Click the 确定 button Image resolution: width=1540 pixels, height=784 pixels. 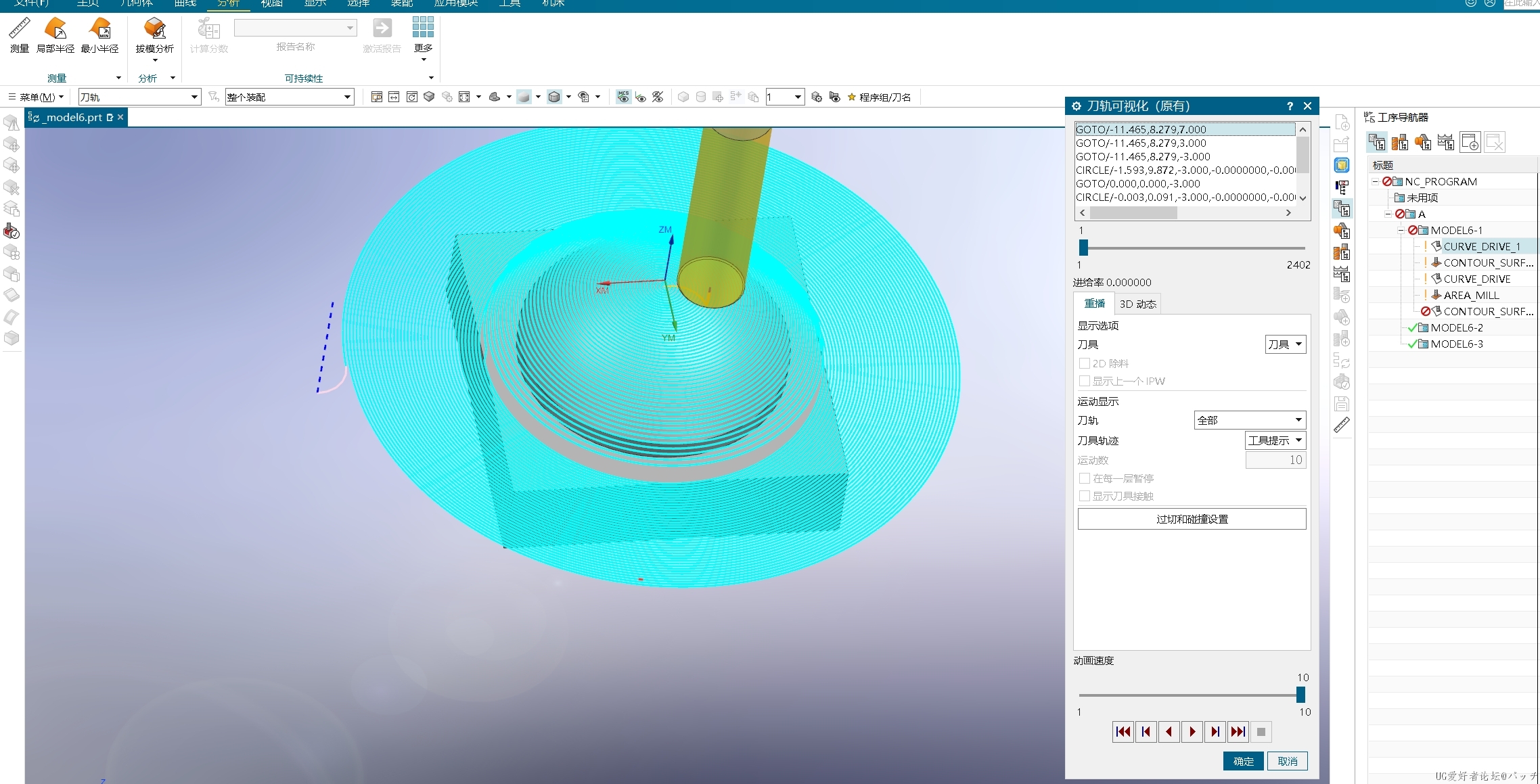[1243, 761]
